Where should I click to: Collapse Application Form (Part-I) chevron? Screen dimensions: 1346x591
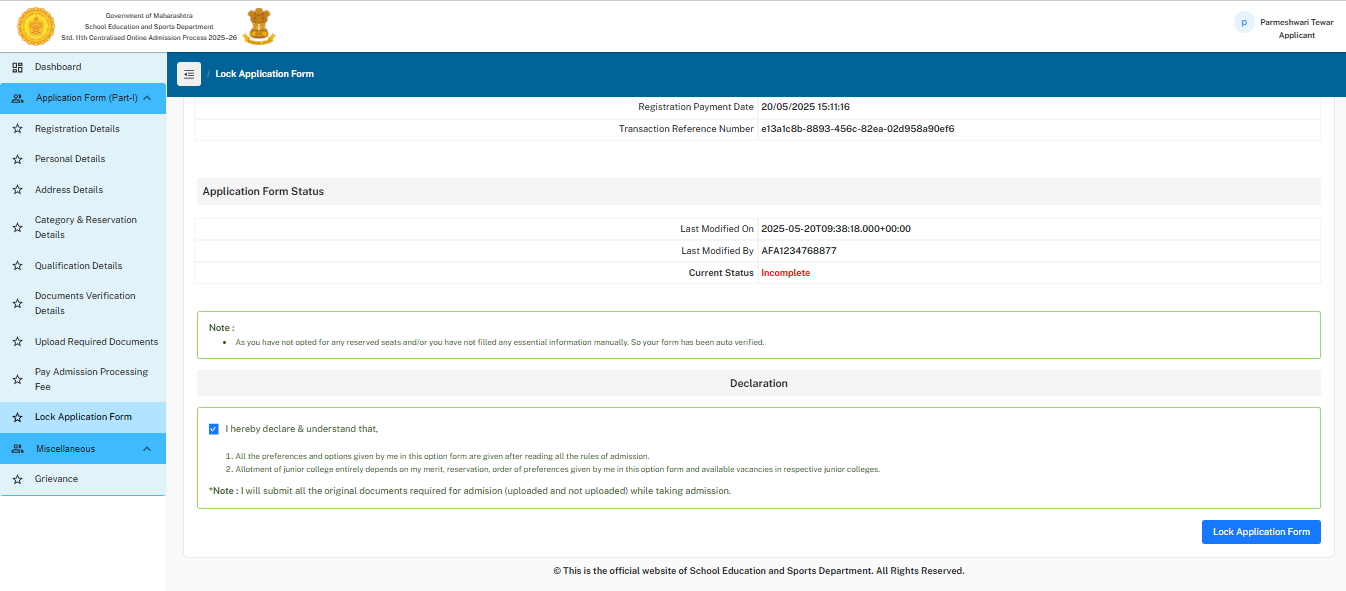pos(147,98)
